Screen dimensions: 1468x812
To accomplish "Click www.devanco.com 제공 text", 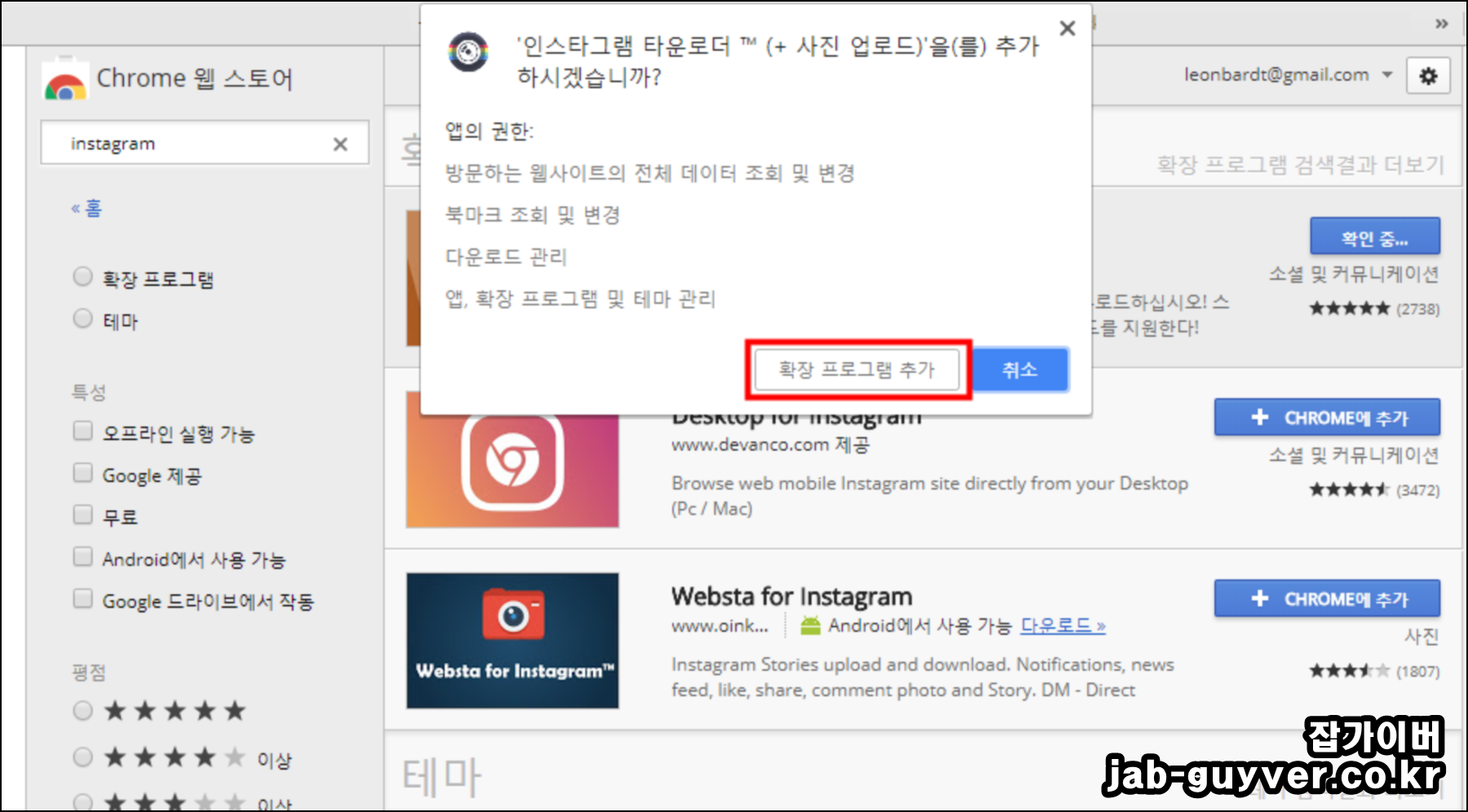I will tap(771, 445).
